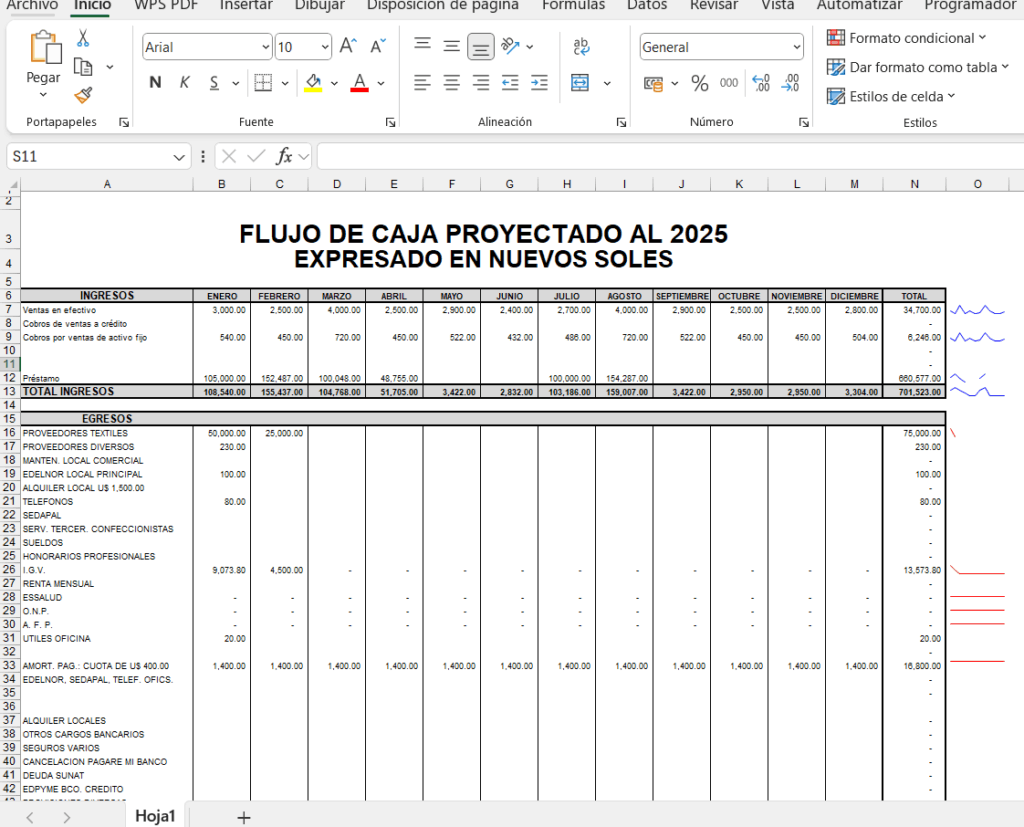This screenshot has height=827, width=1024.
Task: Open the Alineación dialog launcher
Action: [x=621, y=122]
